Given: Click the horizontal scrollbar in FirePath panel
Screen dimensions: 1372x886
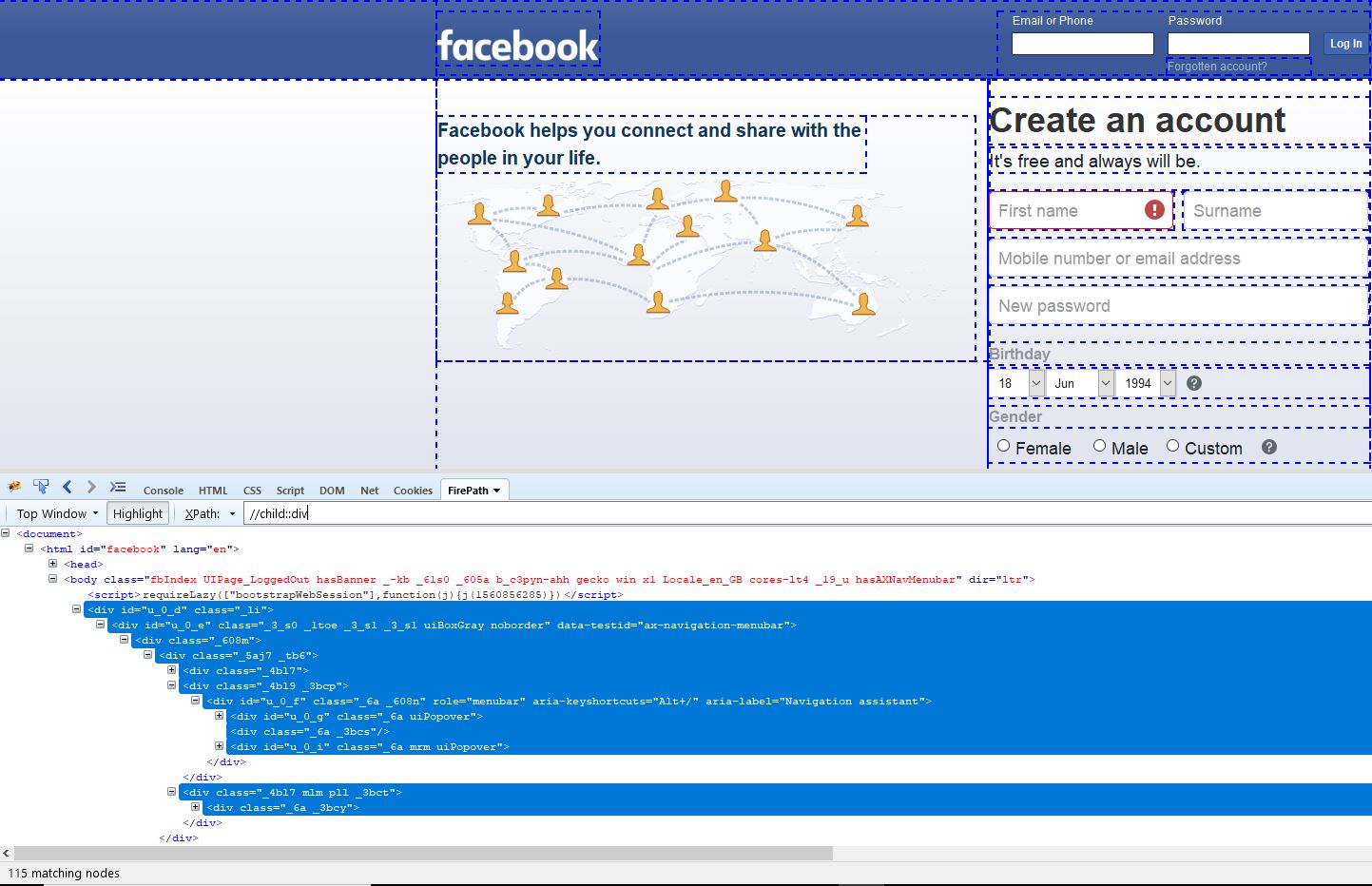Looking at the screenshot, I should (424, 854).
